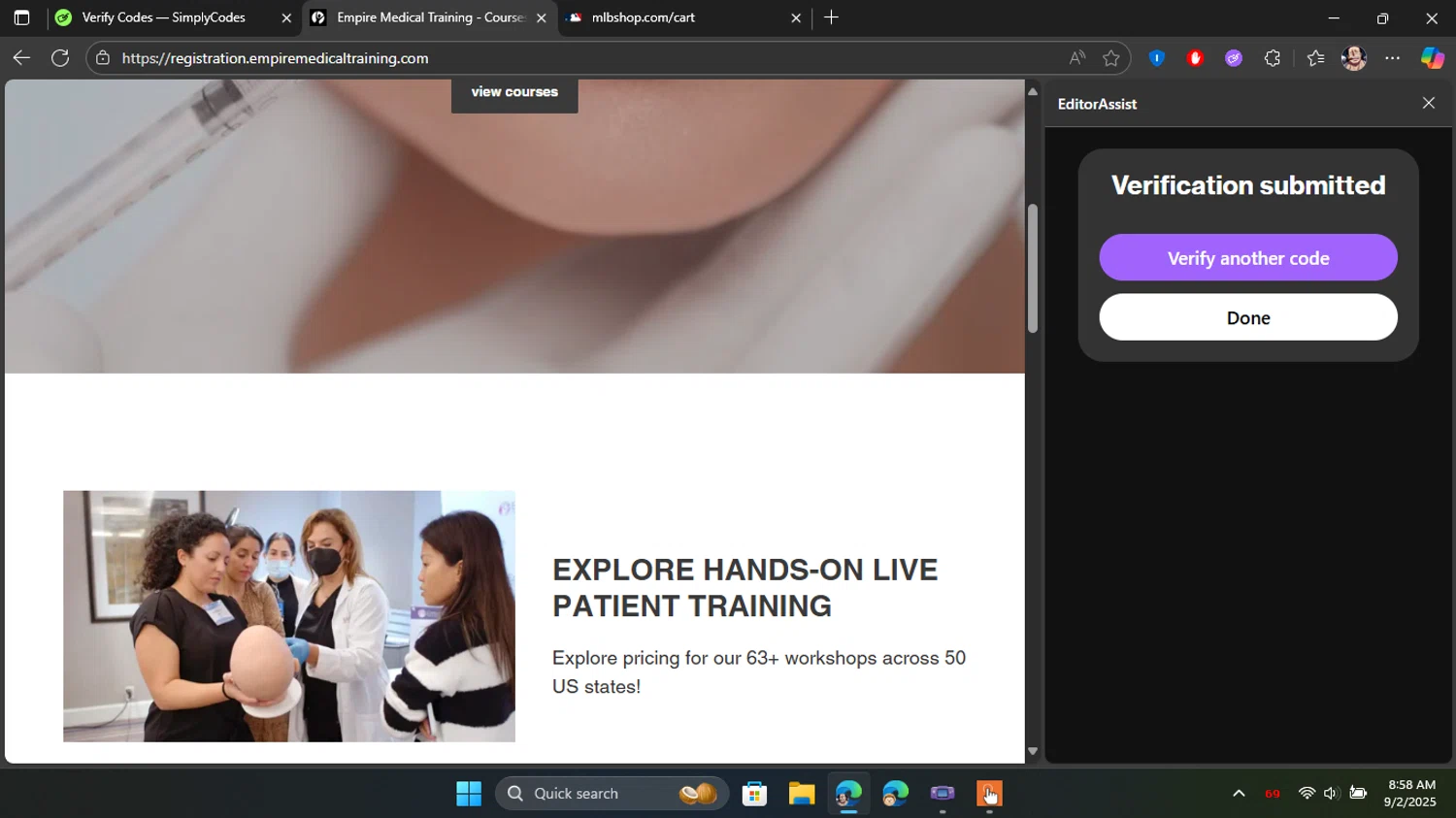Image resolution: width=1456 pixels, height=818 pixels.
Task: Open Microsoft Store from taskbar
Action: [x=755, y=794]
